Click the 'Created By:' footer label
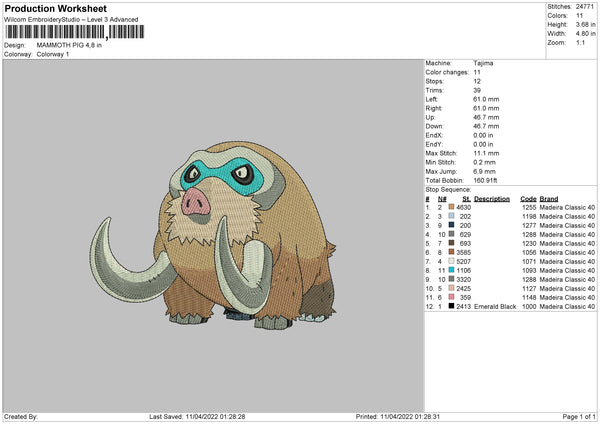Image resolution: width=600 pixels, height=424 pixels. [21, 417]
